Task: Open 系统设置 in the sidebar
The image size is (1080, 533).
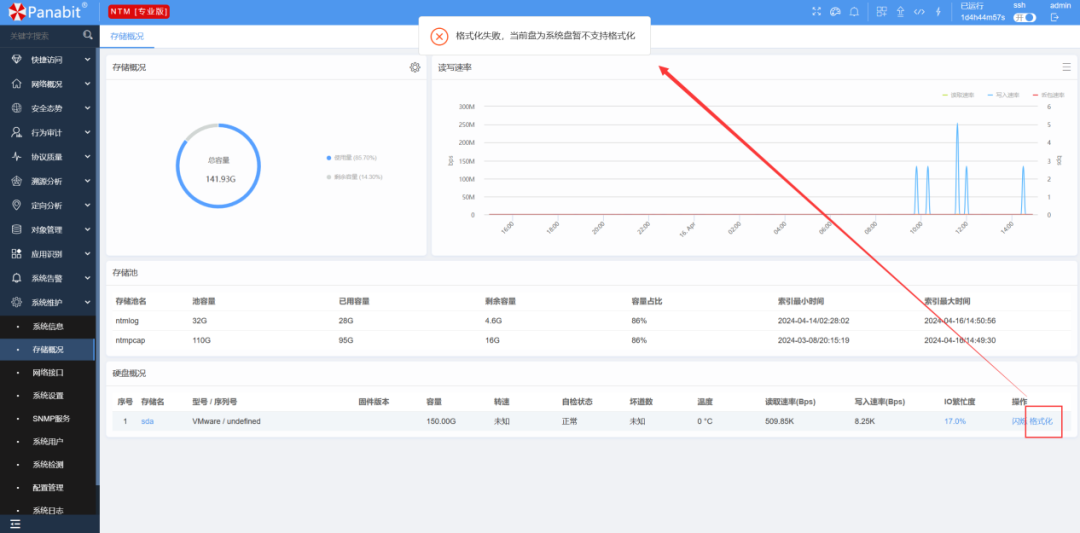Action: tap(48, 395)
